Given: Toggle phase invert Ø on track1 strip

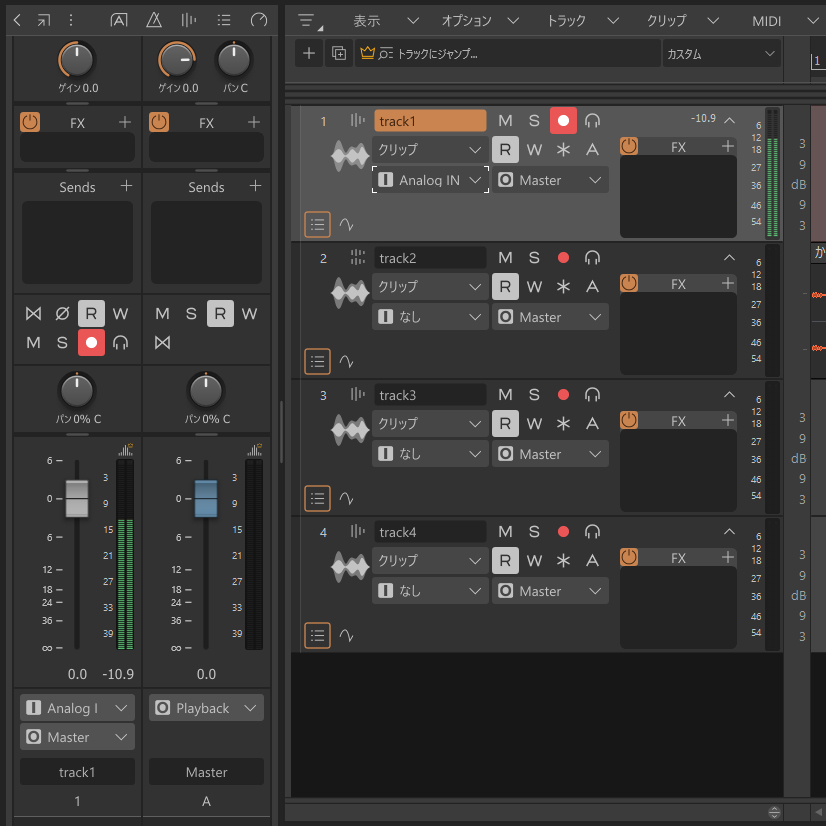Looking at the screenshot, I should click(62, 314).
